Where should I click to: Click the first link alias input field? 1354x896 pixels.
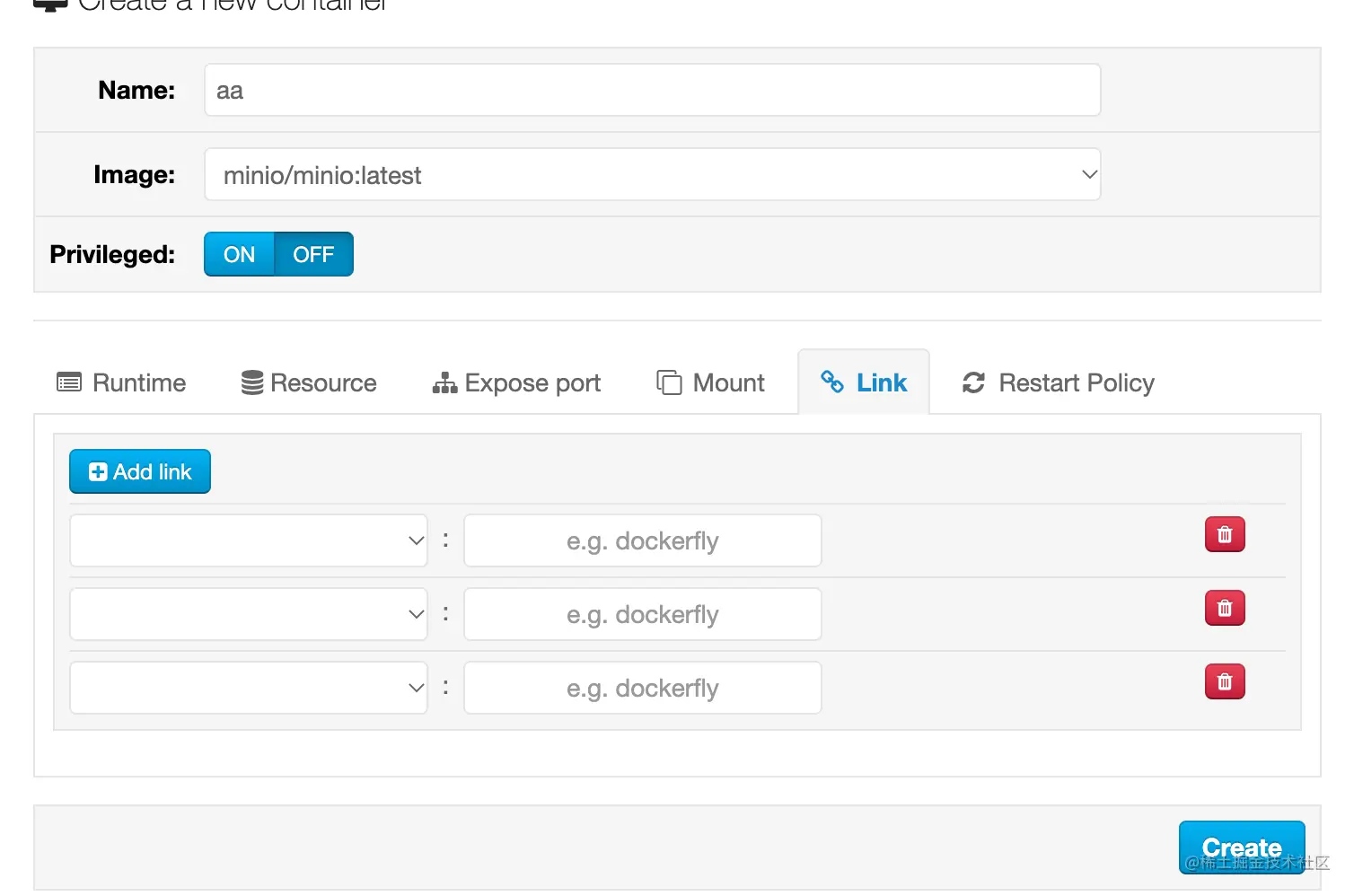642,541
